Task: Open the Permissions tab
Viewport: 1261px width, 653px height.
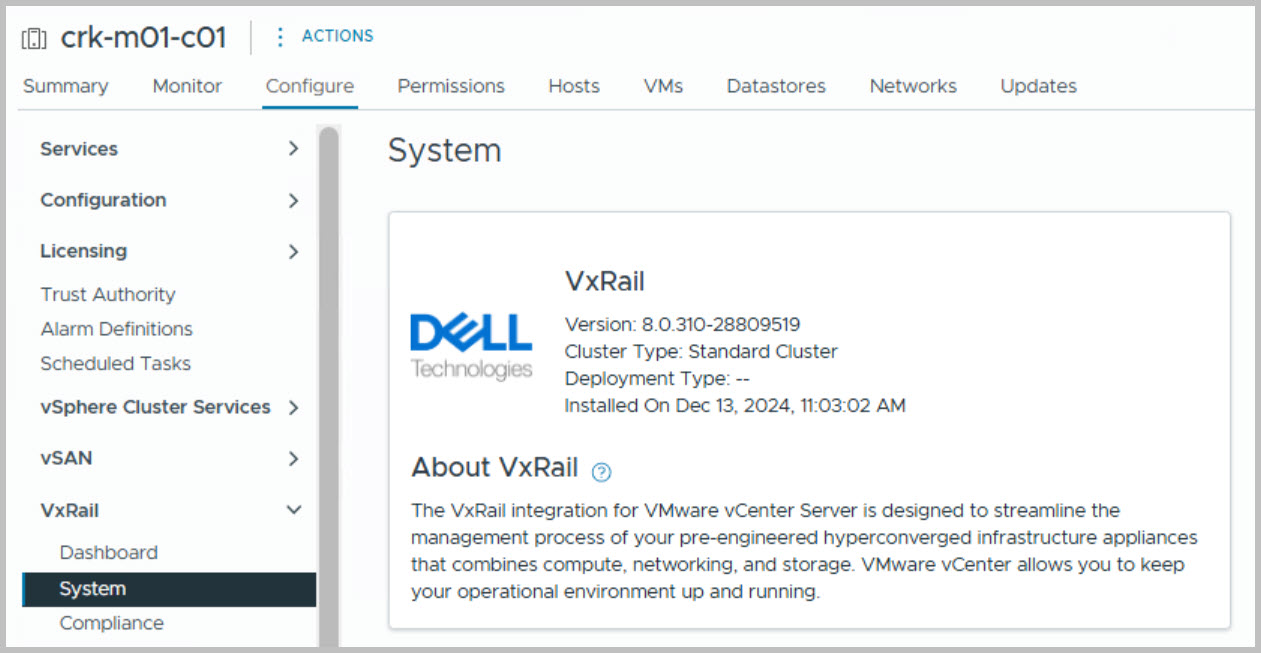Action: pyautogui.click(x=451, y=86)
